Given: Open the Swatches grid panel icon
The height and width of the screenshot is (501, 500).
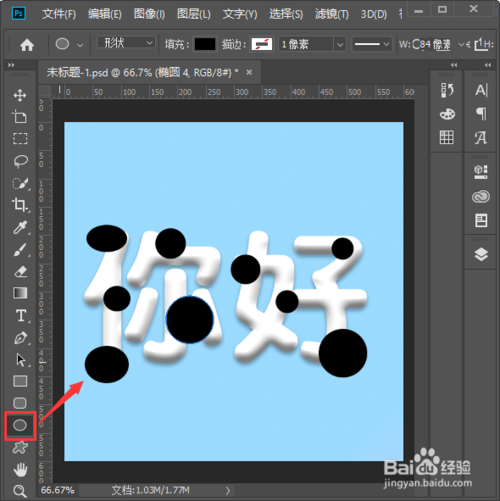Looking at the screenshot, I should pos(447,137).
